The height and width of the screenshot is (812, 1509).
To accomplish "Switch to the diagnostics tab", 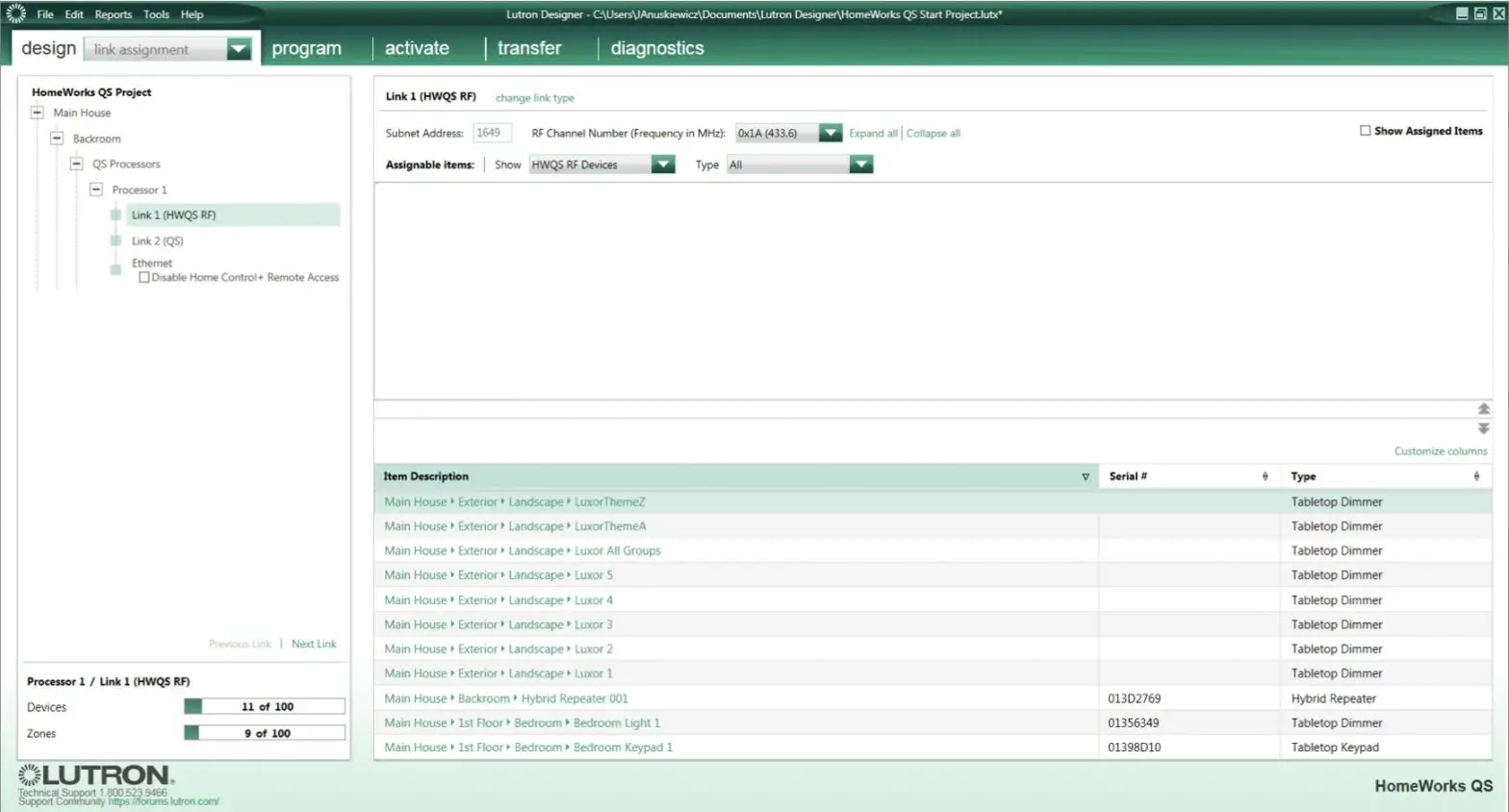I will pyautogui.click(x=657, y=48).
